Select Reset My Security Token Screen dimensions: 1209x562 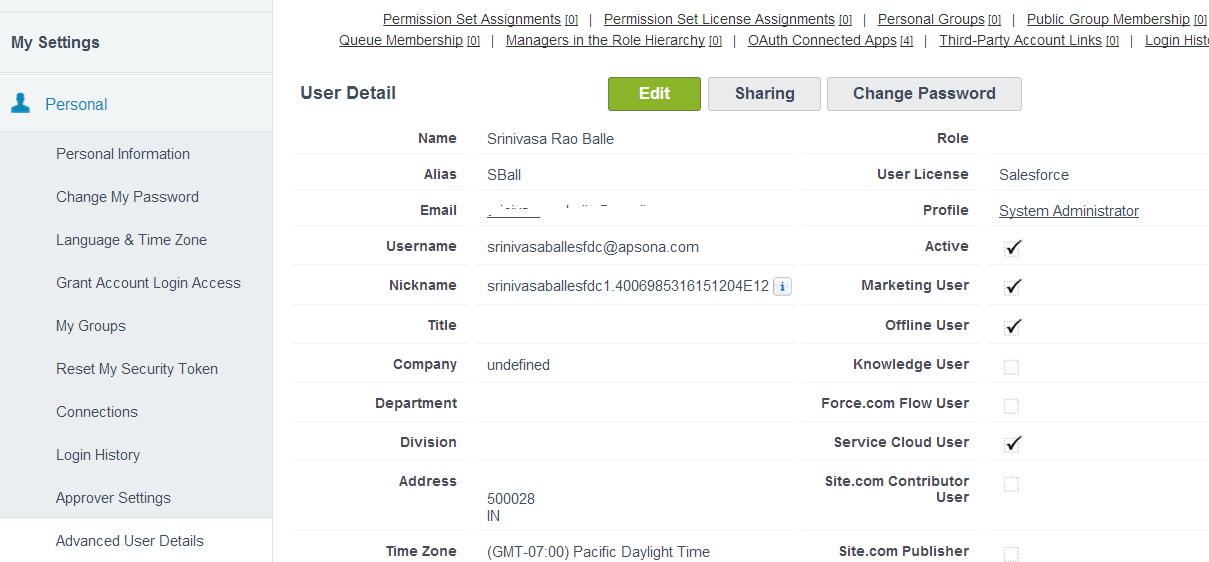pyautogui.click(x=137, y=369)
